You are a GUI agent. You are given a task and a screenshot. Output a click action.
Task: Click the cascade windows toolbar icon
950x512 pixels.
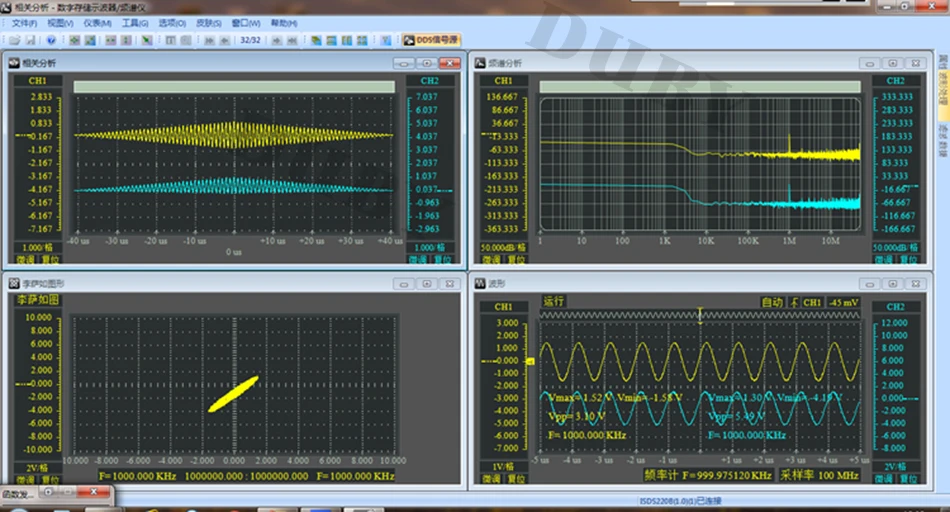coord(316,40)
